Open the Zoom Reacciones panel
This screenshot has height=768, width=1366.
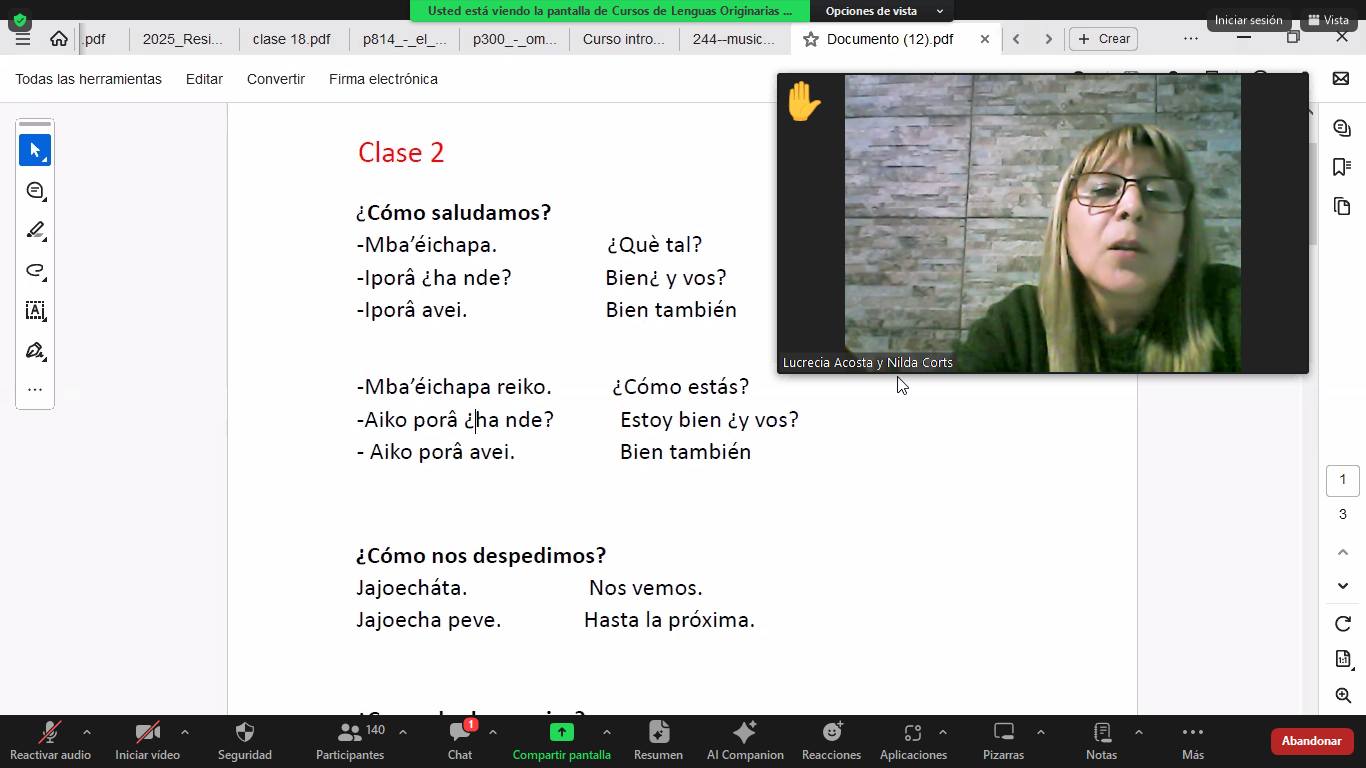click(x=831, y=741)
